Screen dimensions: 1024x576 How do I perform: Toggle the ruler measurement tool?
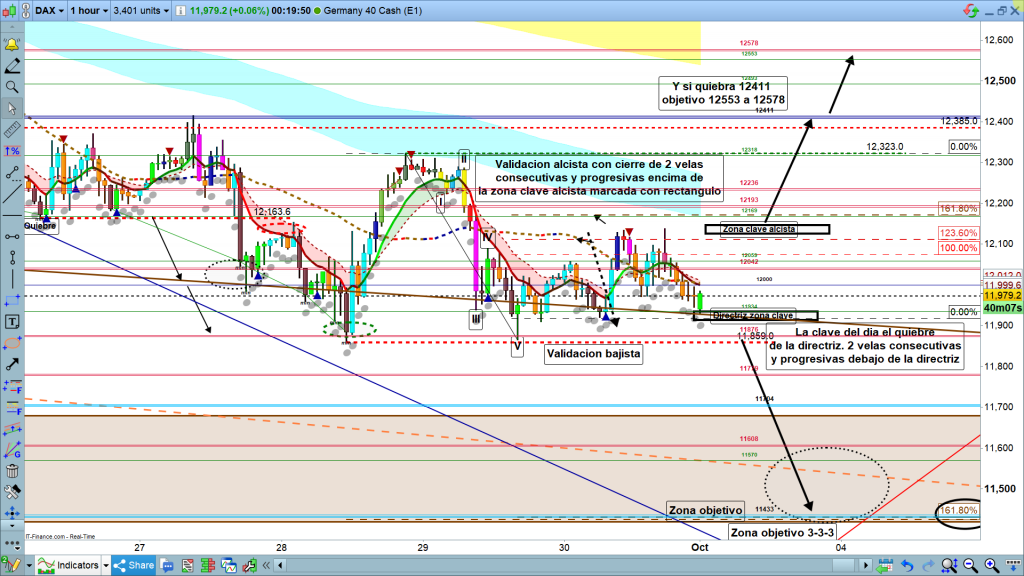coord(13,129)
